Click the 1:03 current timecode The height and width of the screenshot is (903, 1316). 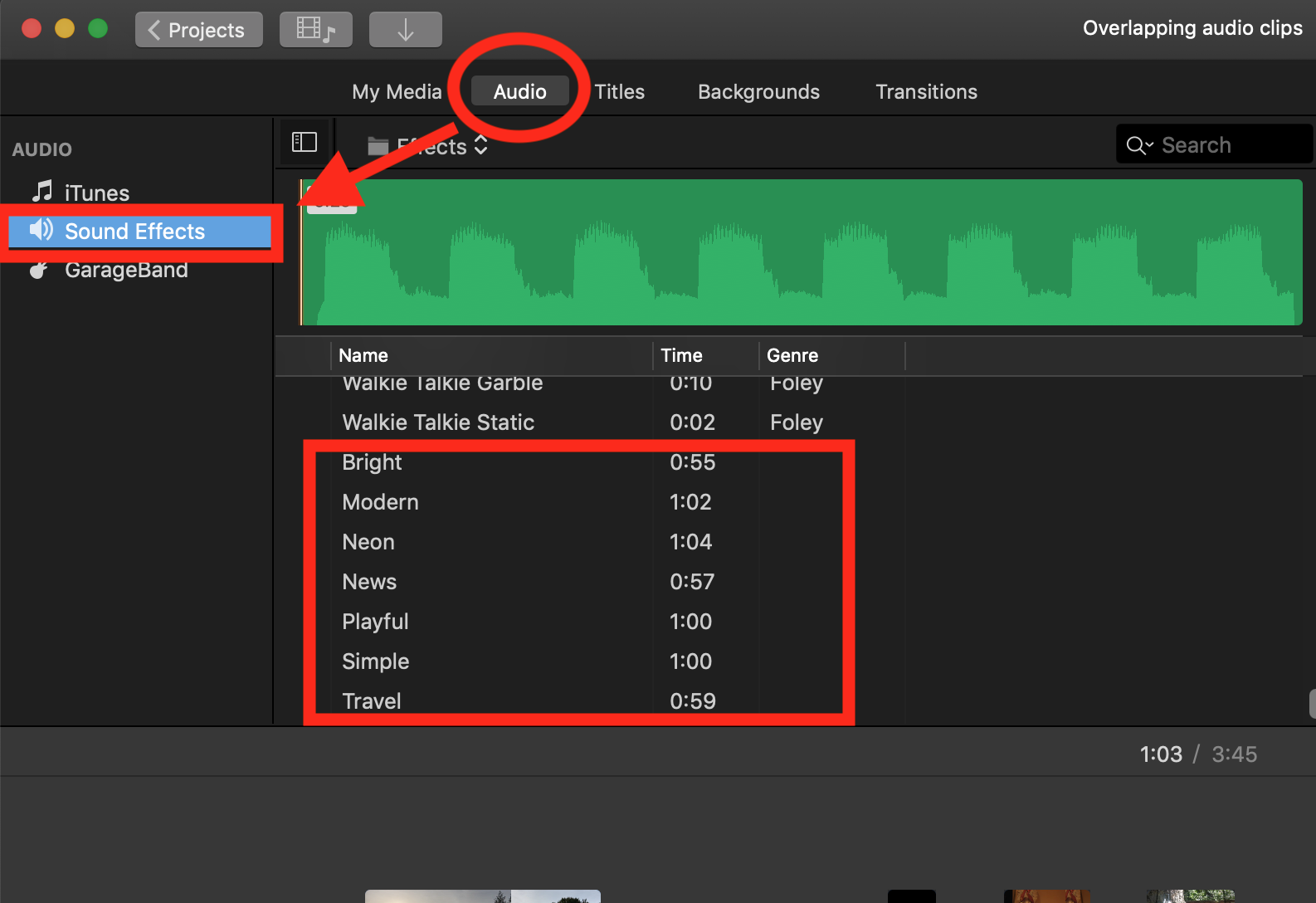click(1161, 754)
